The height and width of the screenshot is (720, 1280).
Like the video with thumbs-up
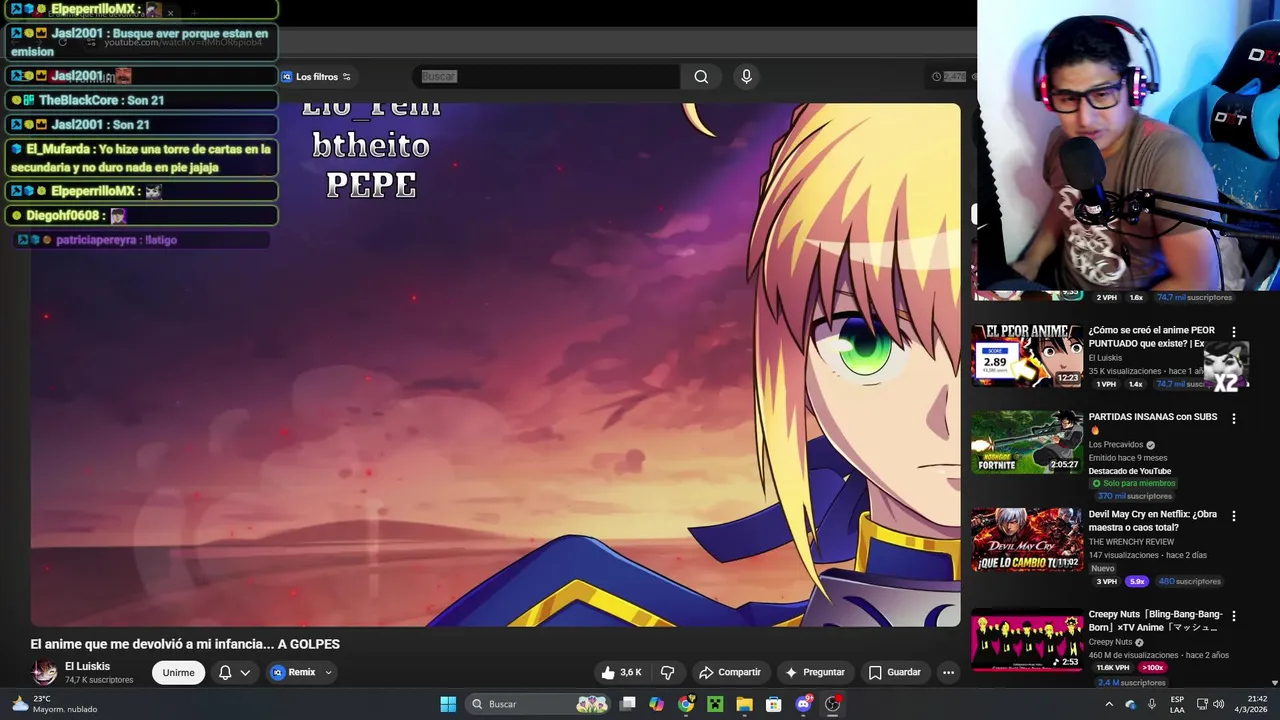(621, 672)
